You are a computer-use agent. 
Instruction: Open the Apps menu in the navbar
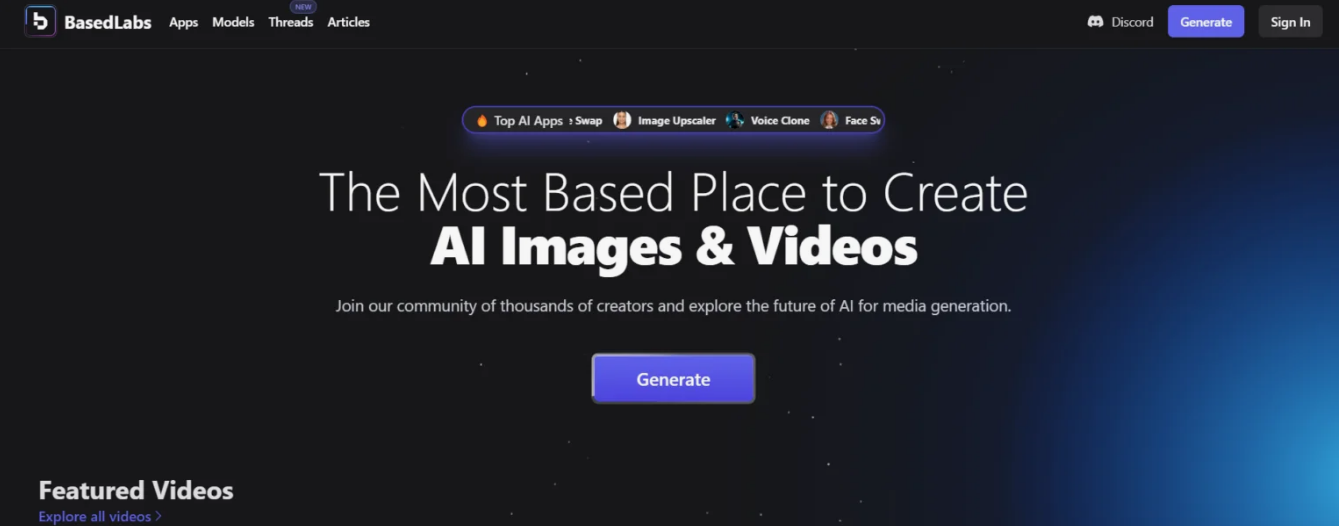(183, 22)
